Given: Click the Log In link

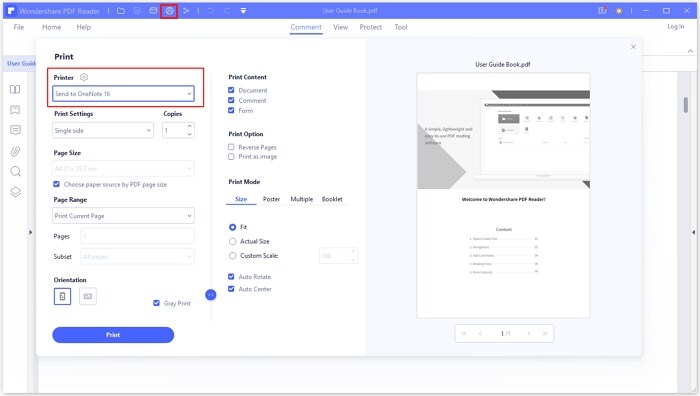Looking at the screenshot, I should coord(675,27).
